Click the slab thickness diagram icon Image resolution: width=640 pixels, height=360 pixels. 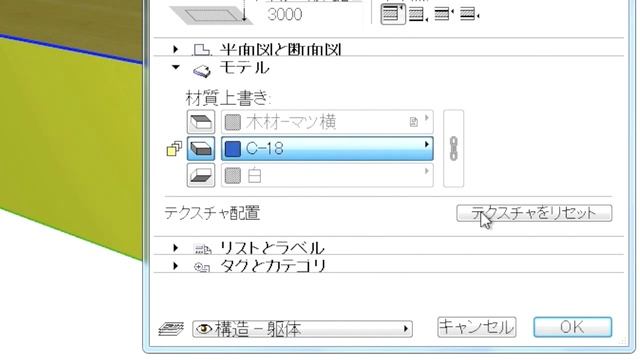pos(210,14)
